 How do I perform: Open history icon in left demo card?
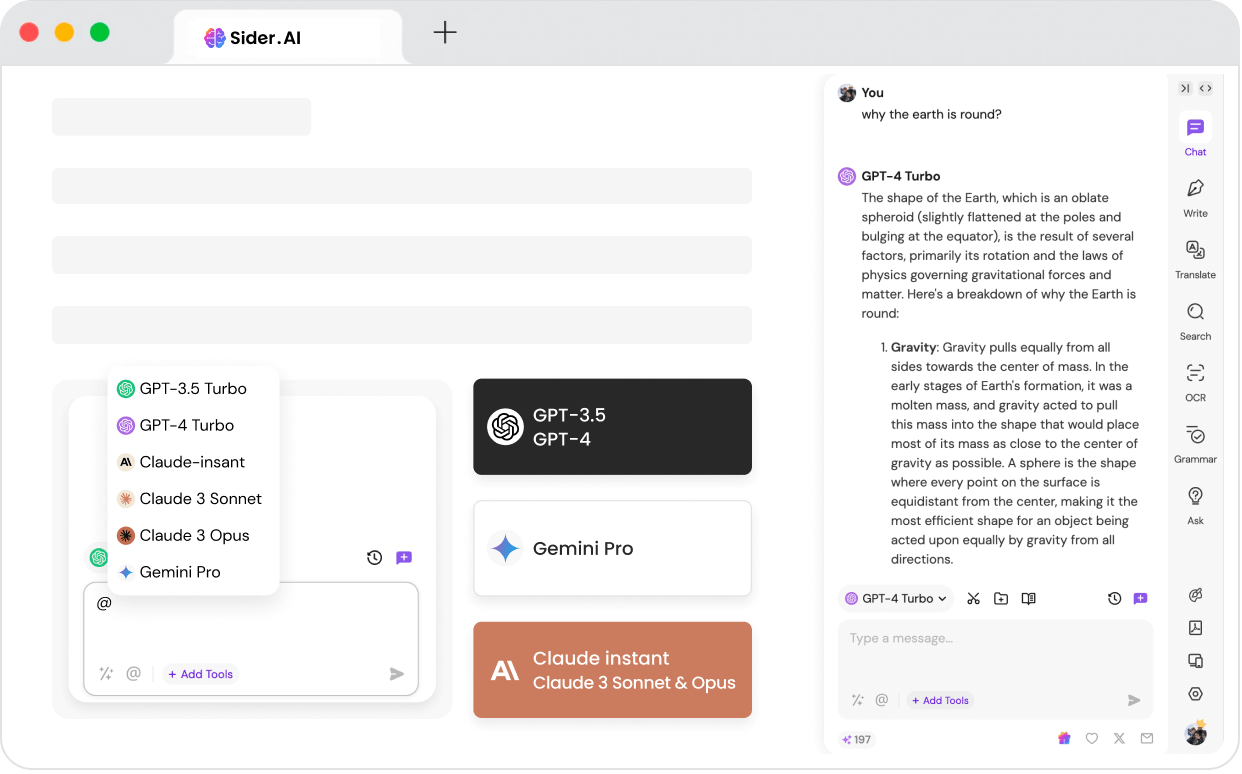coord(374,558)
